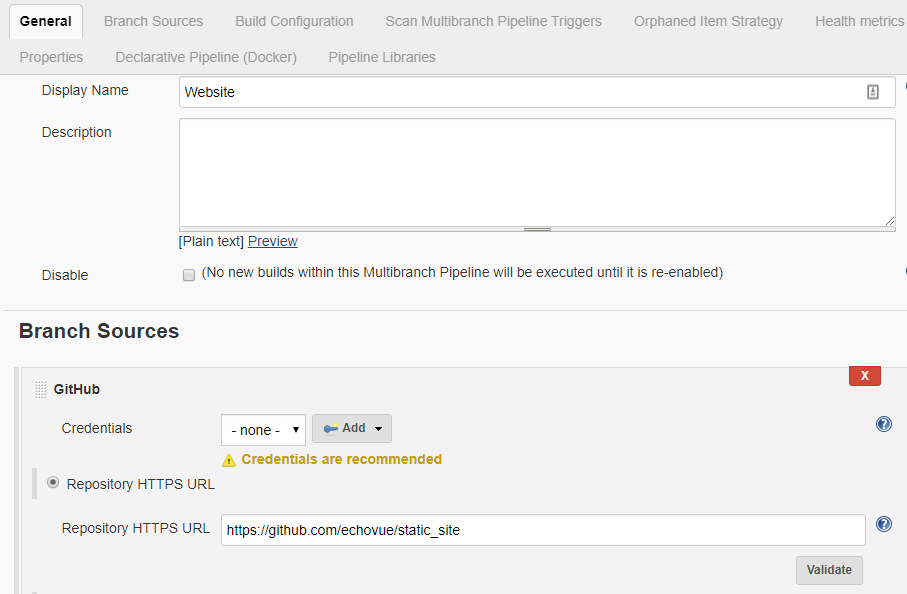
Task: Select the Orphaned Item Strategy tab
Action: (708, 21)
